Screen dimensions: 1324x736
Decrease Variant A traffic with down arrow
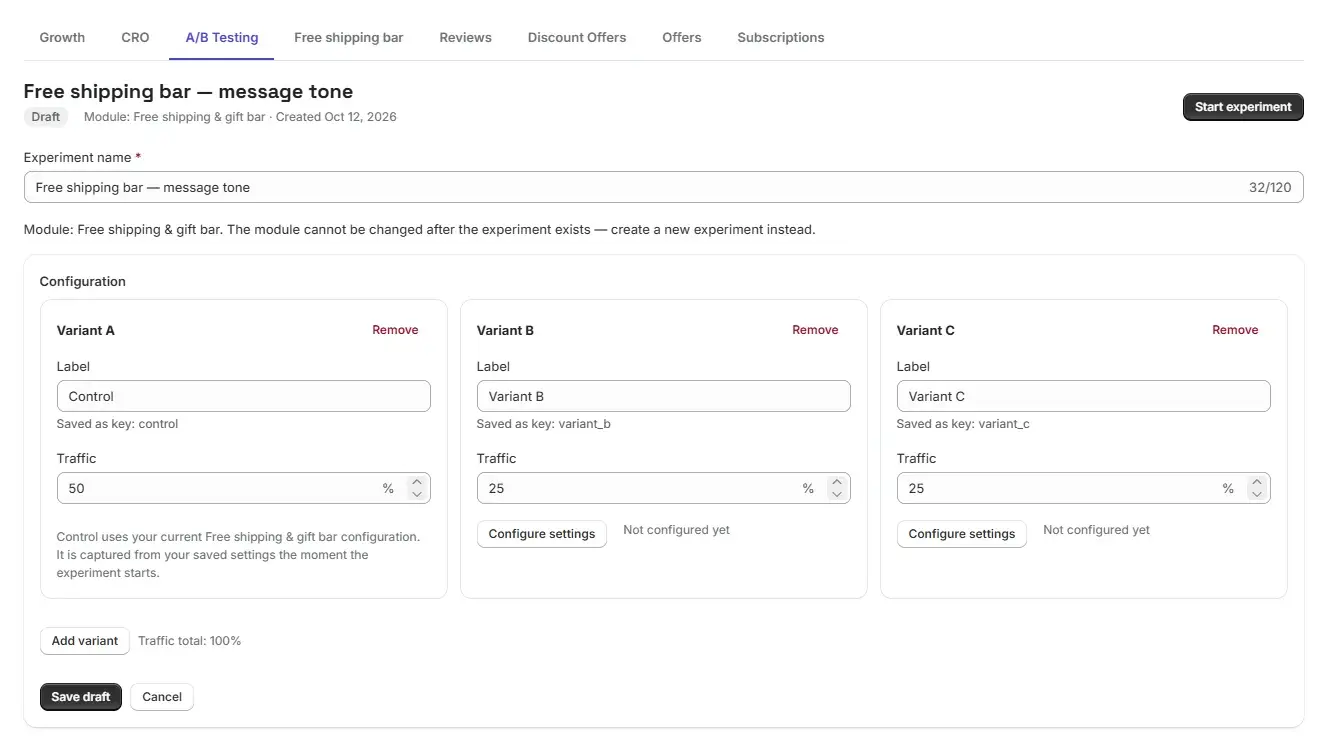click(x=417, y=495)
